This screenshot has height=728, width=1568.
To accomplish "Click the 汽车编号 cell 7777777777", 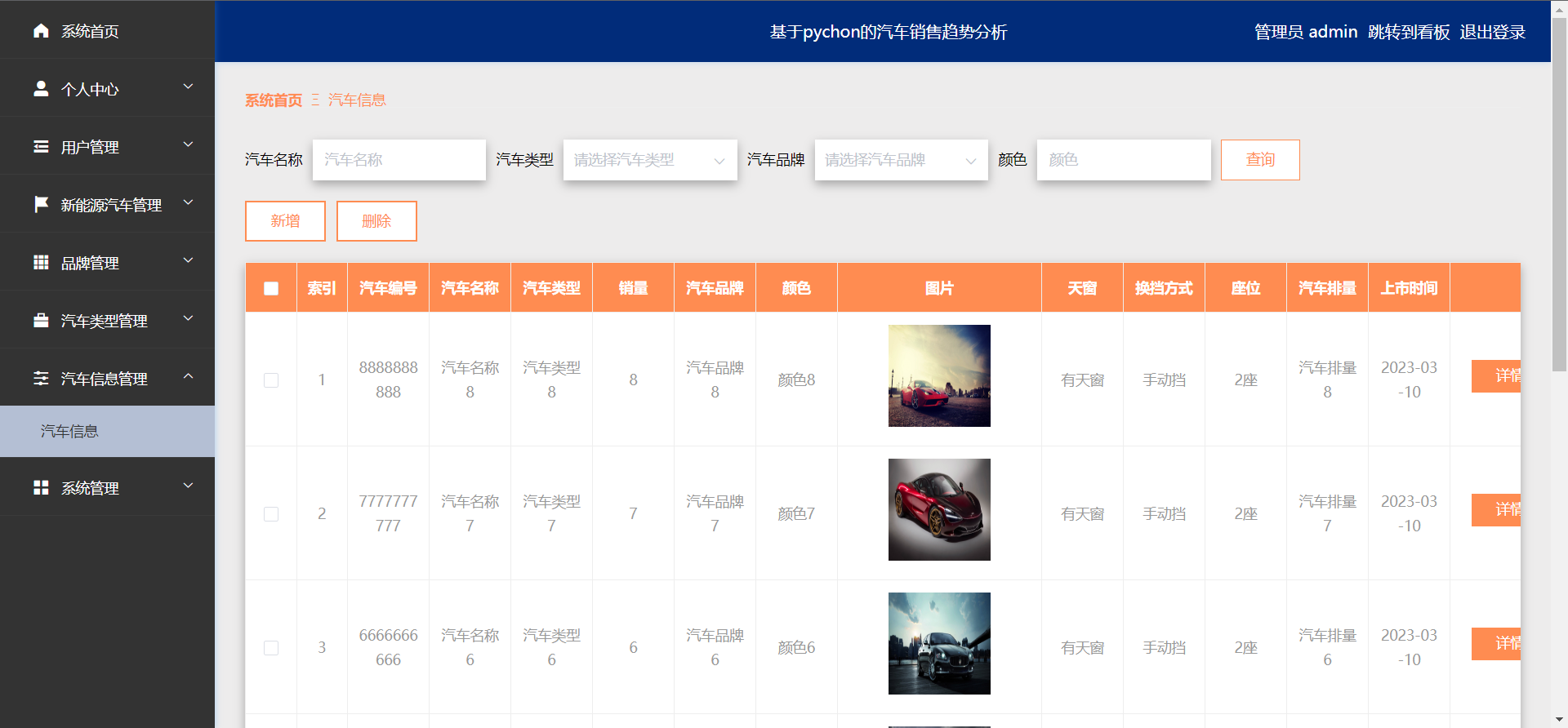I will coord(388,513).
